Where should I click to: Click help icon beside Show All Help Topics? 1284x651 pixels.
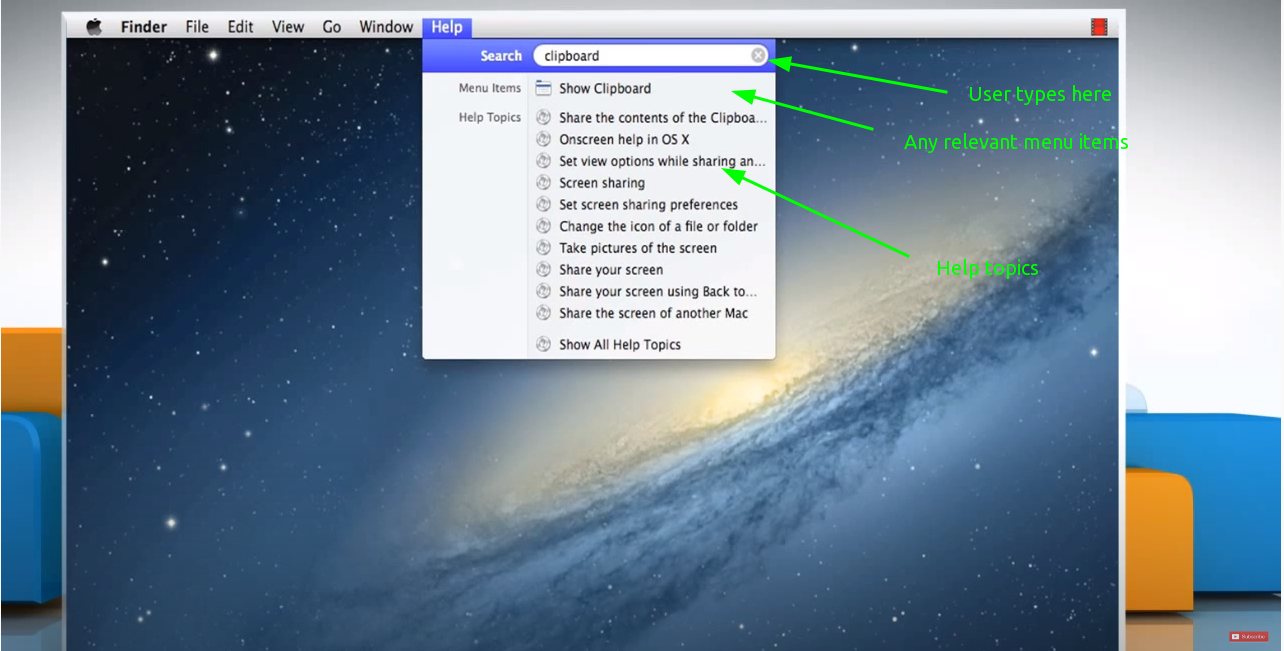(x=544, y=343)
